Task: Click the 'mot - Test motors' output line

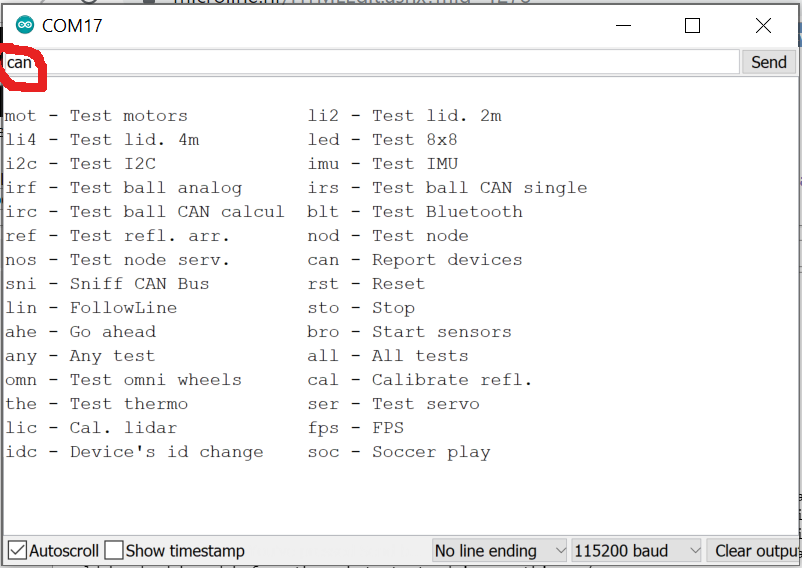Action: pos(96,116)
